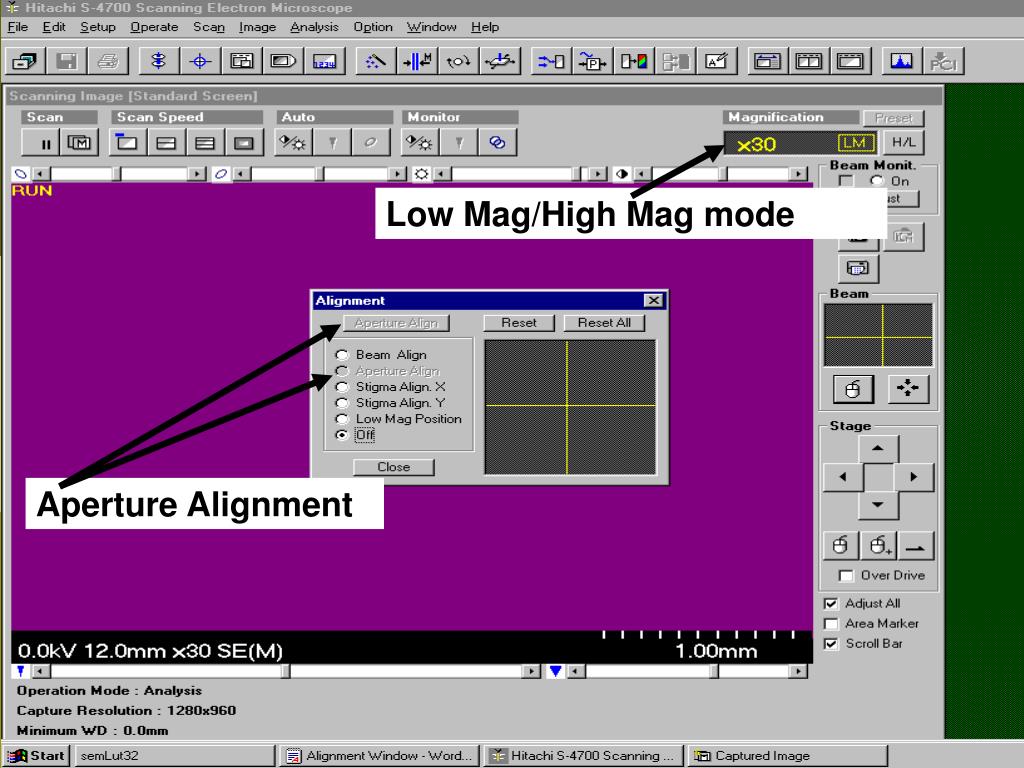
Task: Click the Beam four-arrows center icon
Action: [x=908, y=389]
